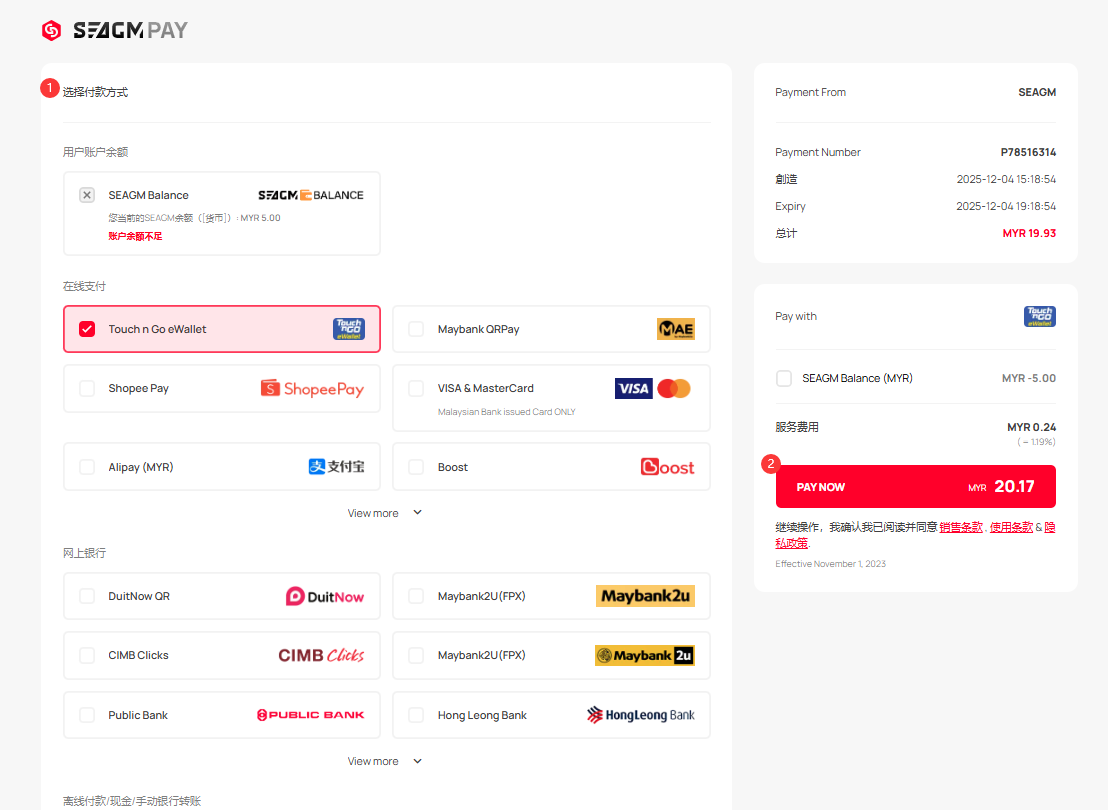Click the Maybank MAE logo icon
Viewport: 1108px width, 810px height.
(x=675, y=329)
